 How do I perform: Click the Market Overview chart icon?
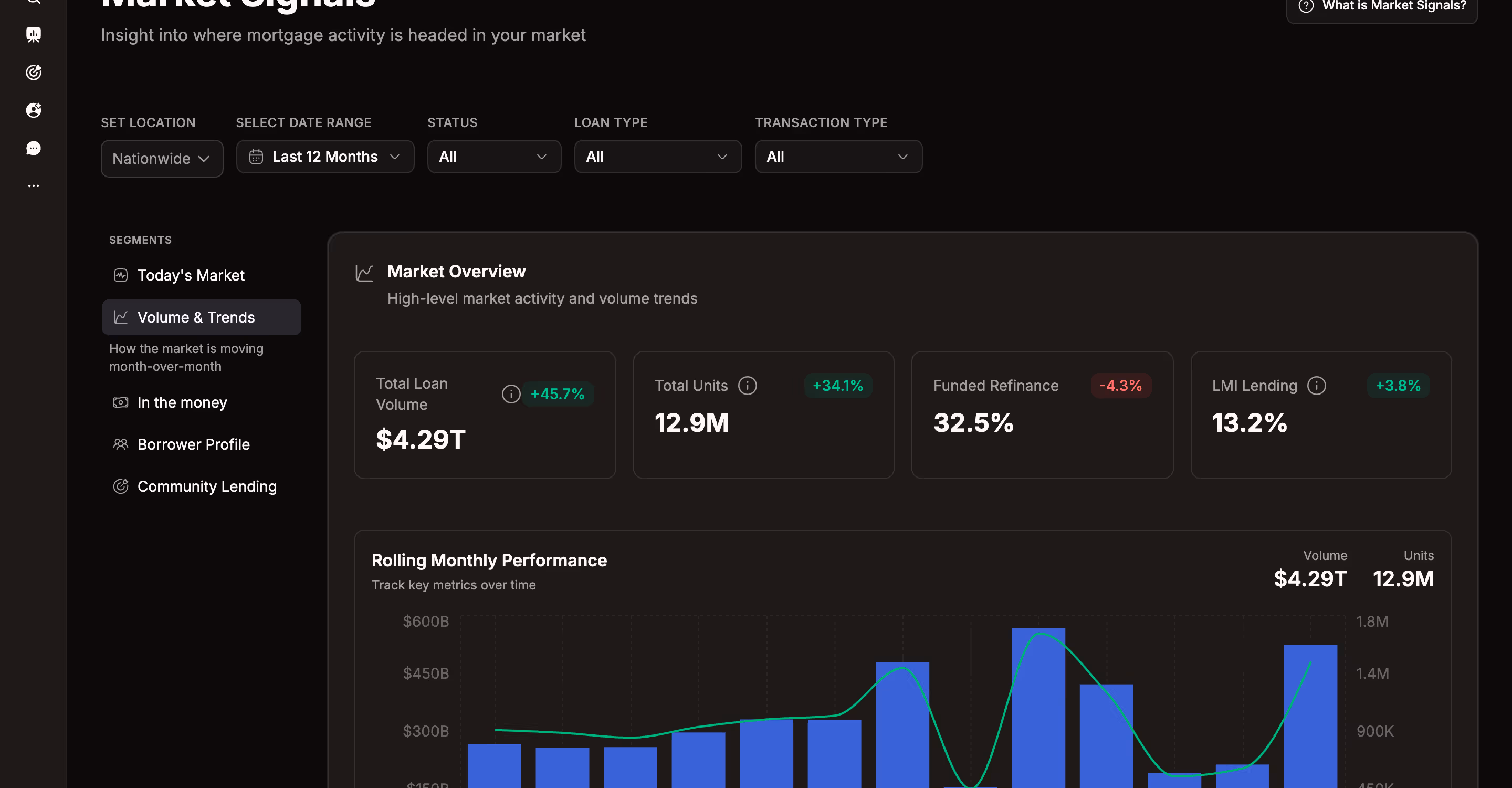point(364,273)
